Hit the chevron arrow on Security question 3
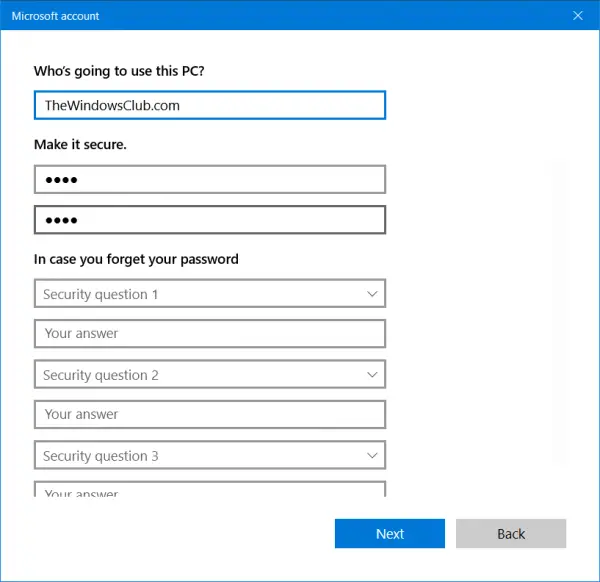Screen dimensions: 600x582 click(372, 456)
